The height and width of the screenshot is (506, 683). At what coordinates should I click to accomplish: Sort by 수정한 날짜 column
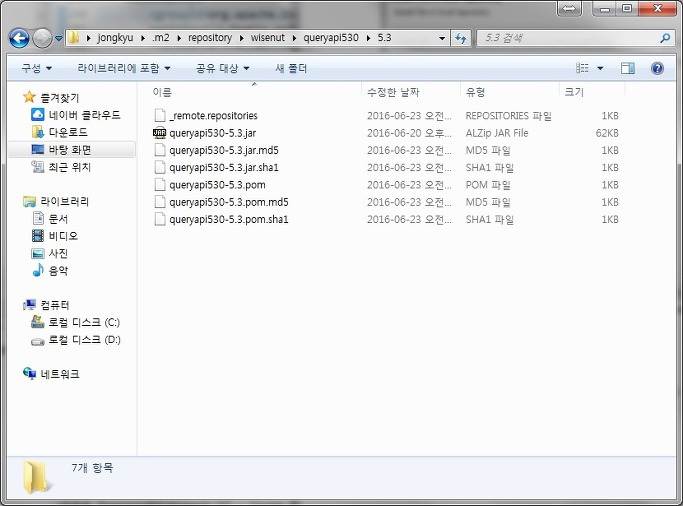click(x=393, y=92)
